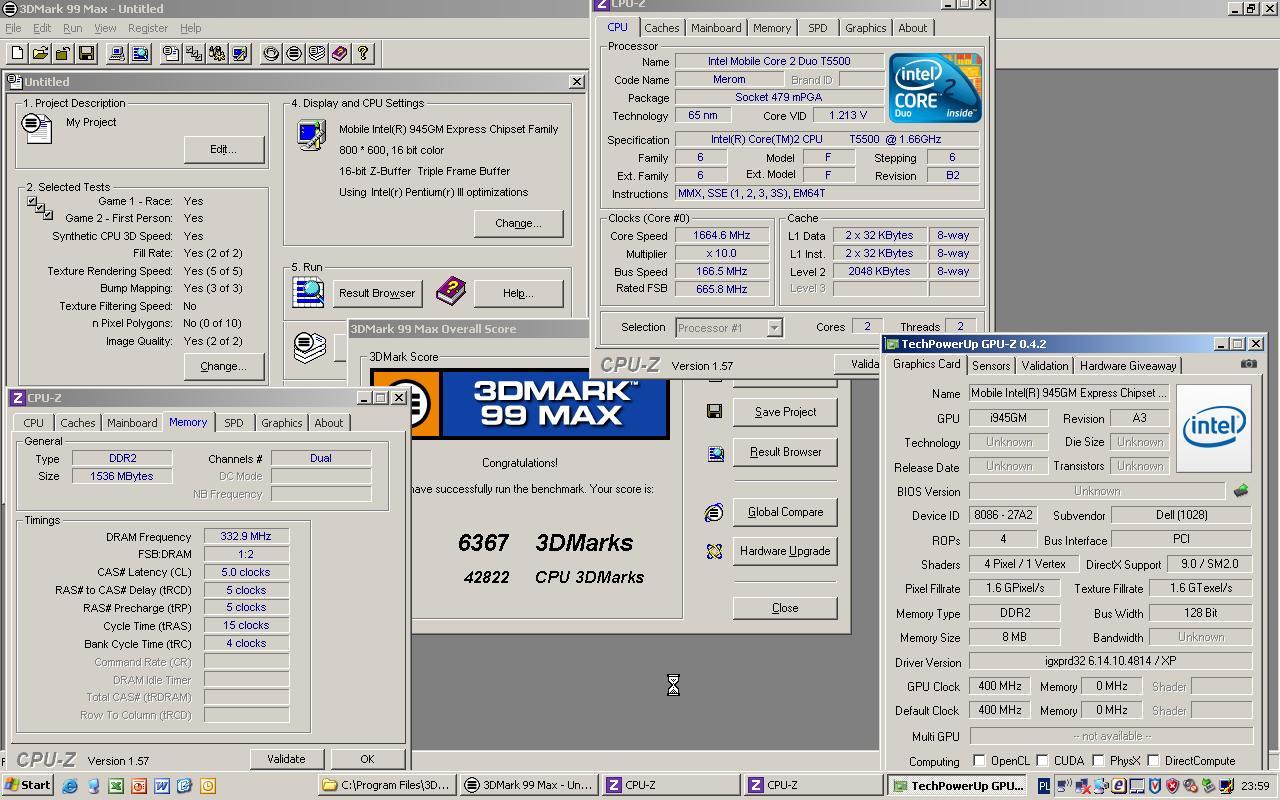Launch Internet Explorer from quick launch
The image size is (1280, 800).
pos(70,786)
